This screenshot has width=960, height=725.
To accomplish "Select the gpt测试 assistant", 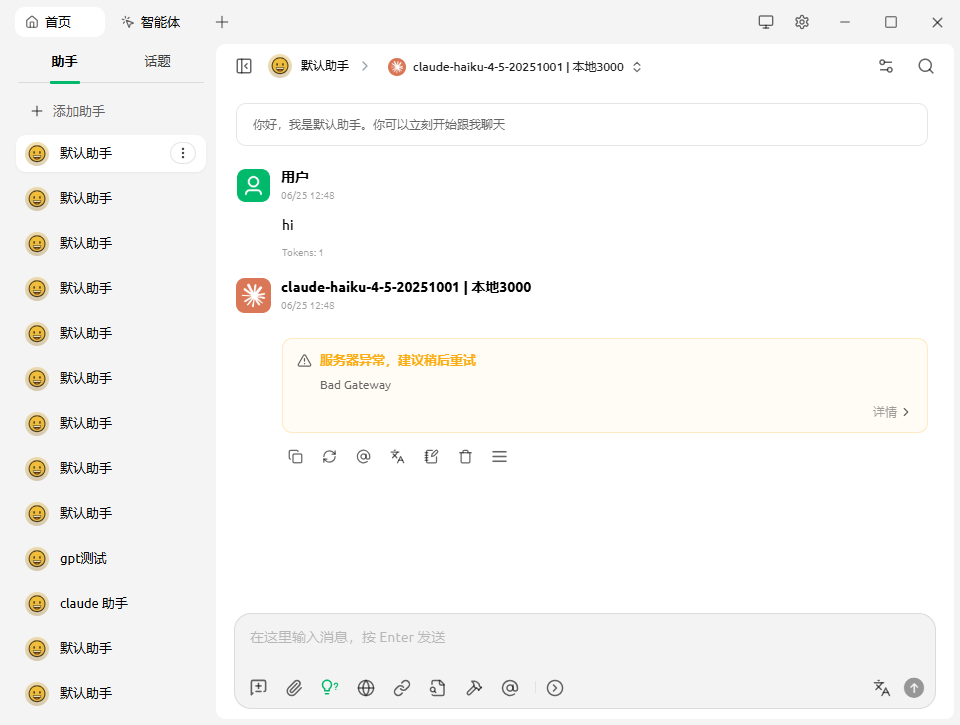I will pos(111,558).
